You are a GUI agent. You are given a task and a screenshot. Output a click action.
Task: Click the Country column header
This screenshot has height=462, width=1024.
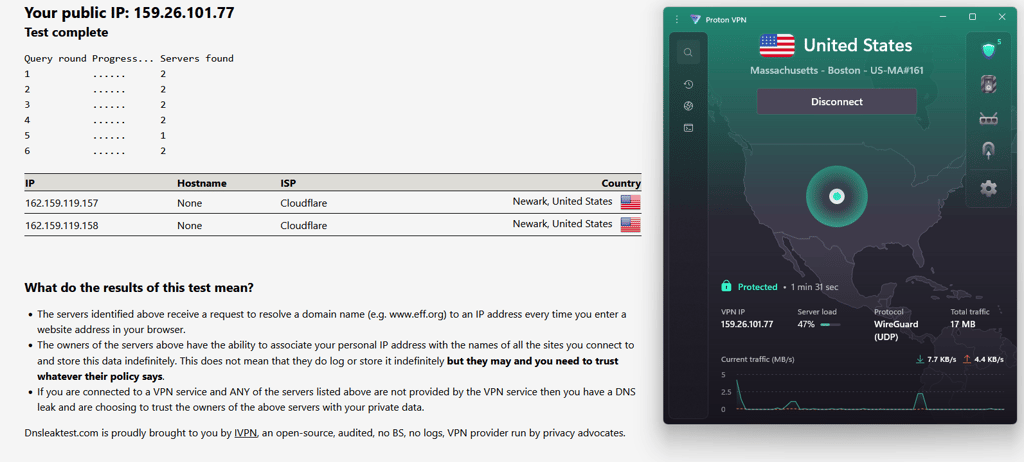pos(621,184)
